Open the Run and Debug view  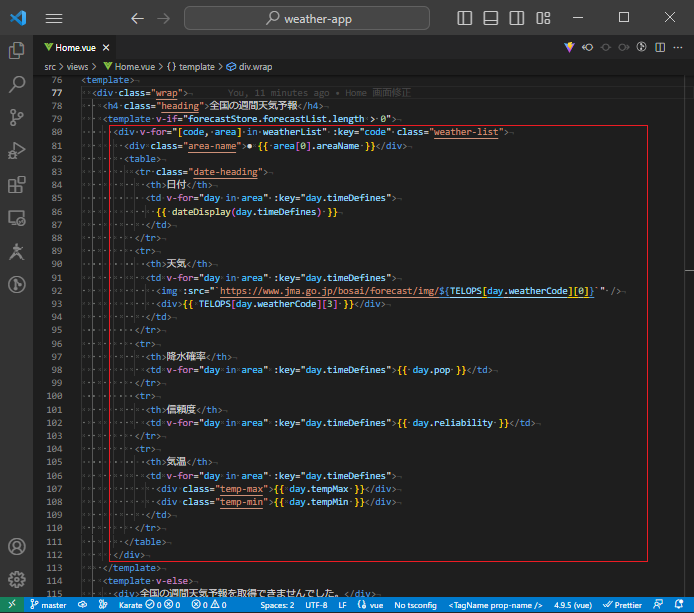click(x=16, y=151)
